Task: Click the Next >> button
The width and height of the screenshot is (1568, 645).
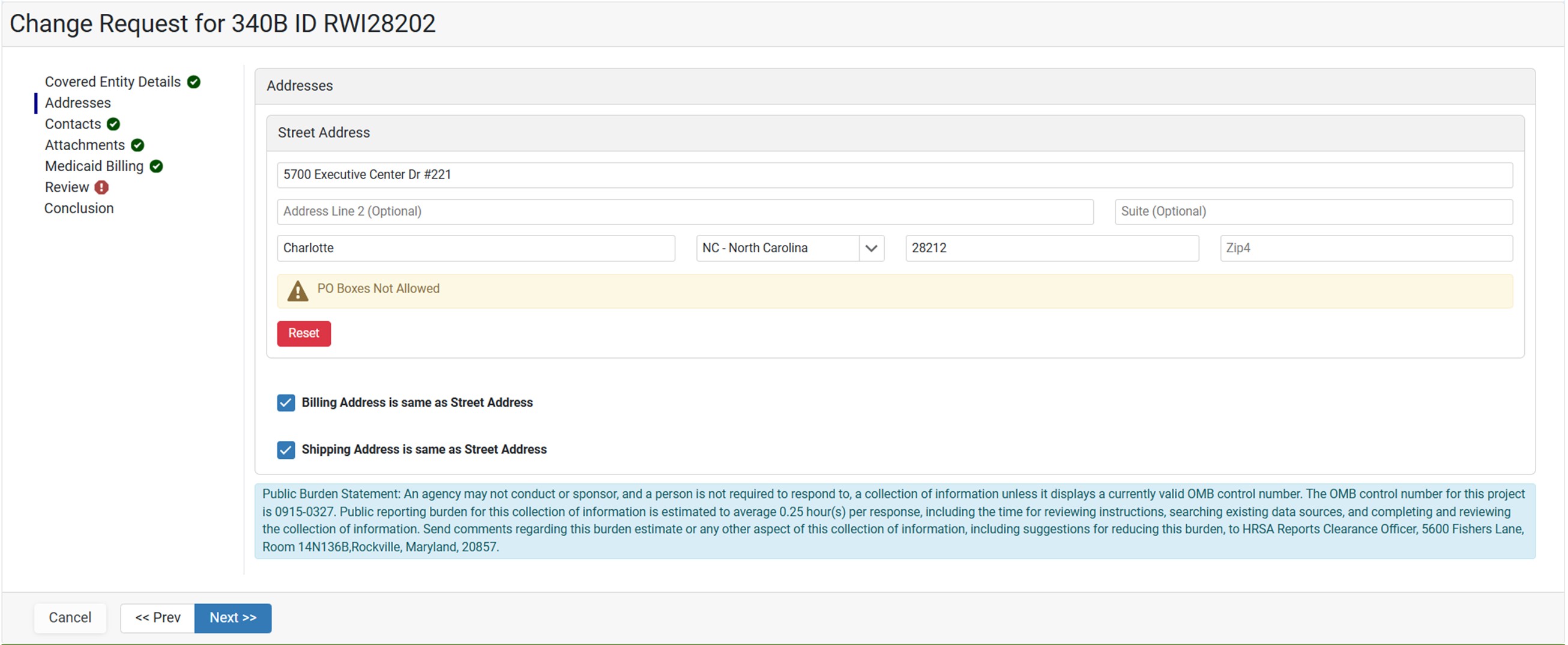Action: 232,617
